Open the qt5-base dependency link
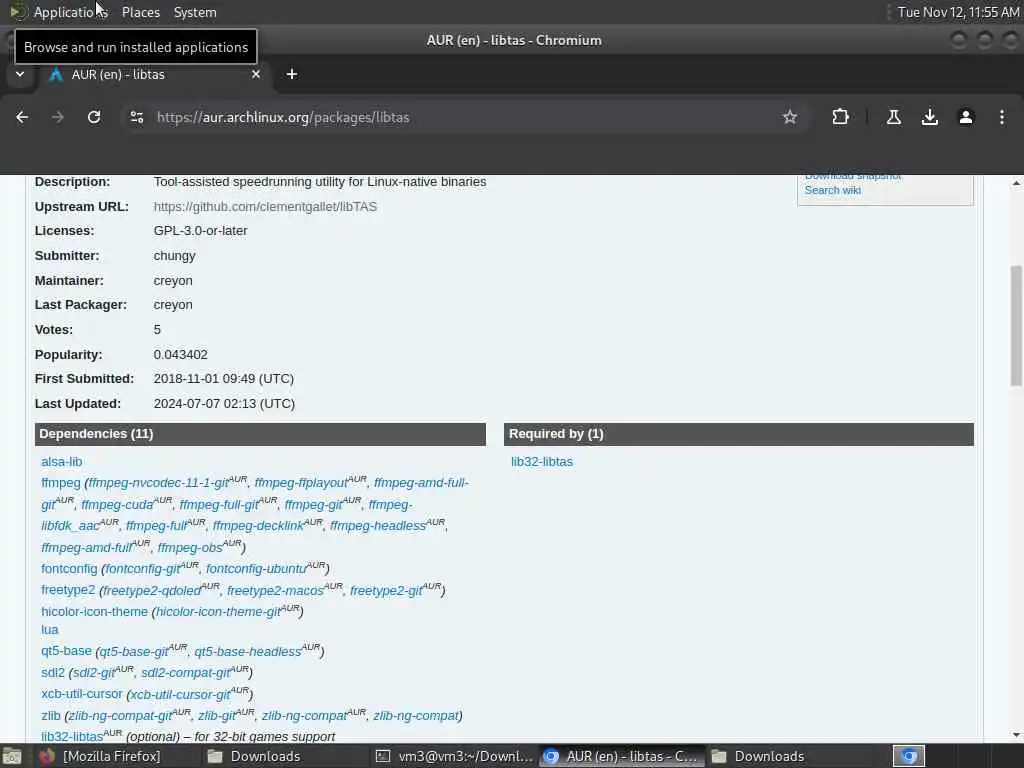The image size is (1024, 768). coord(66,651)
